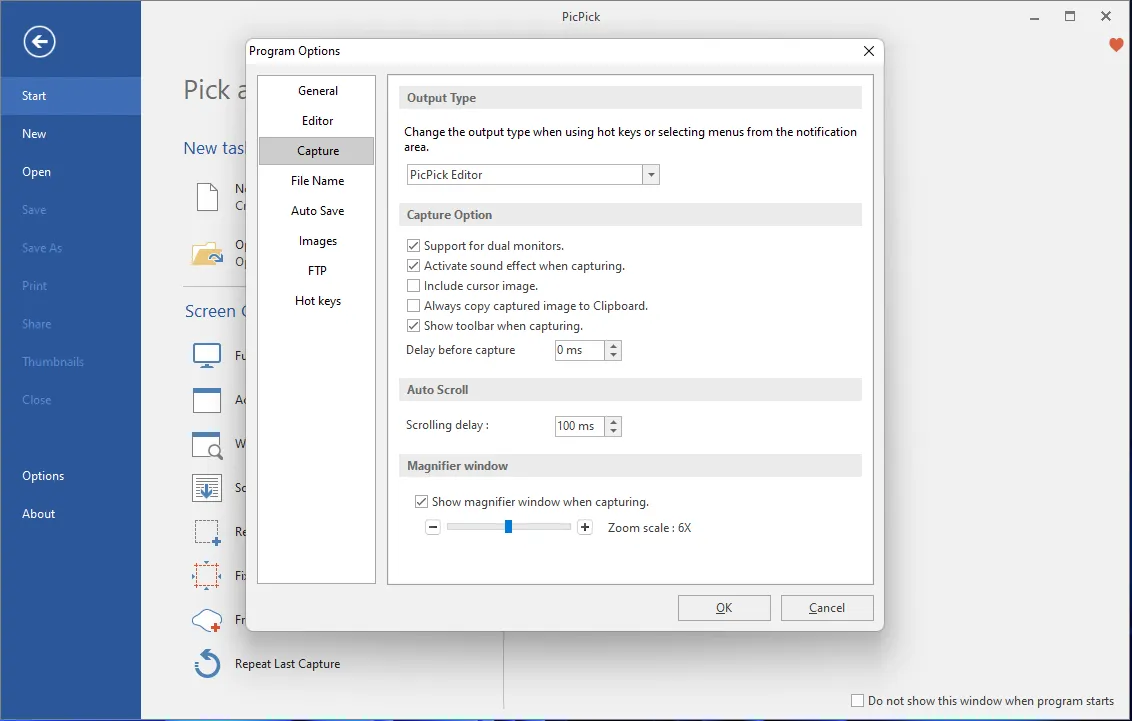Select the Fixed Region capture icon
Viewport: 1132px width, 721px height.
(206, 575)
